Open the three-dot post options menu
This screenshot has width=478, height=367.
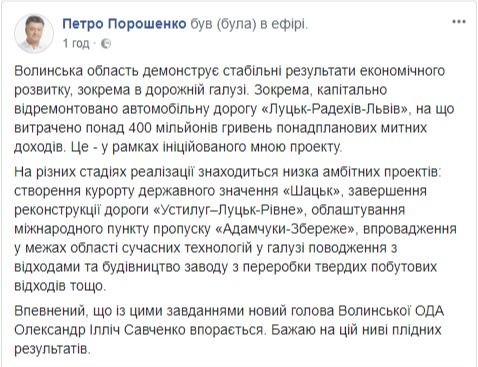[x=459, y=22]
